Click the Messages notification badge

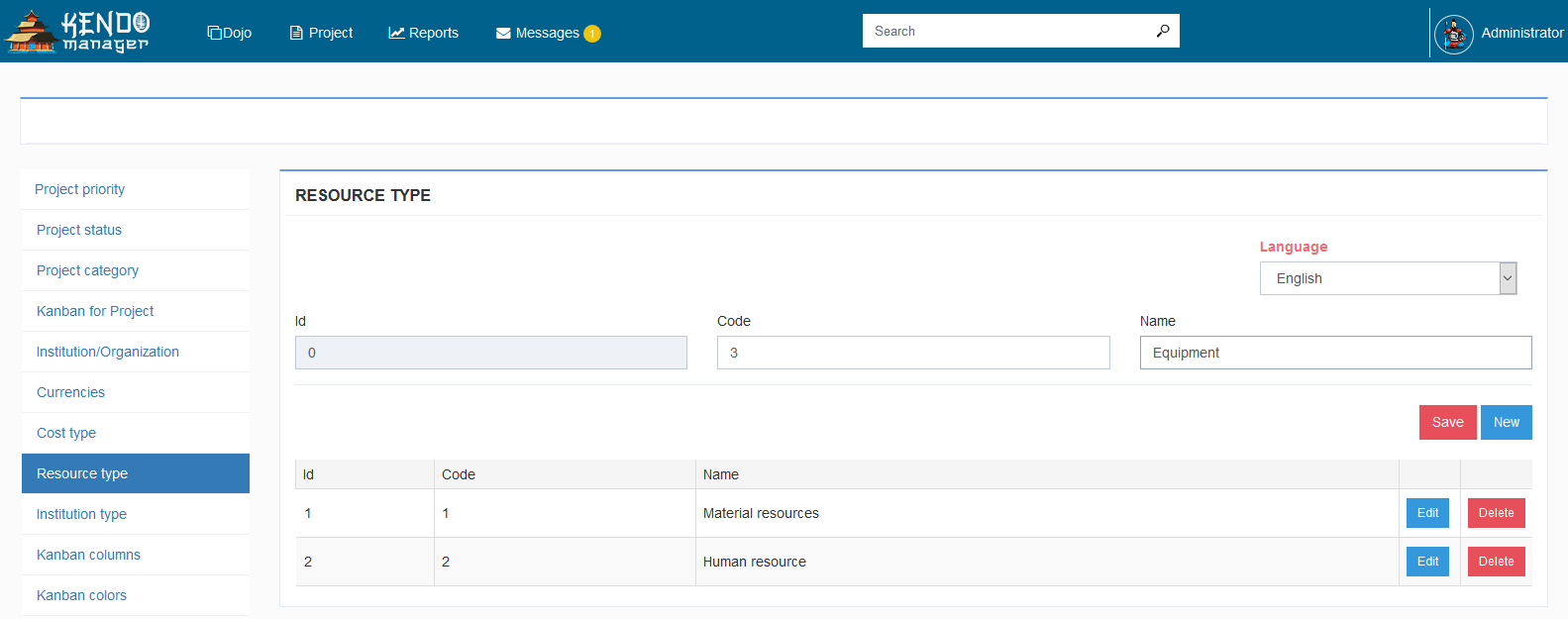tap(592, 34)
